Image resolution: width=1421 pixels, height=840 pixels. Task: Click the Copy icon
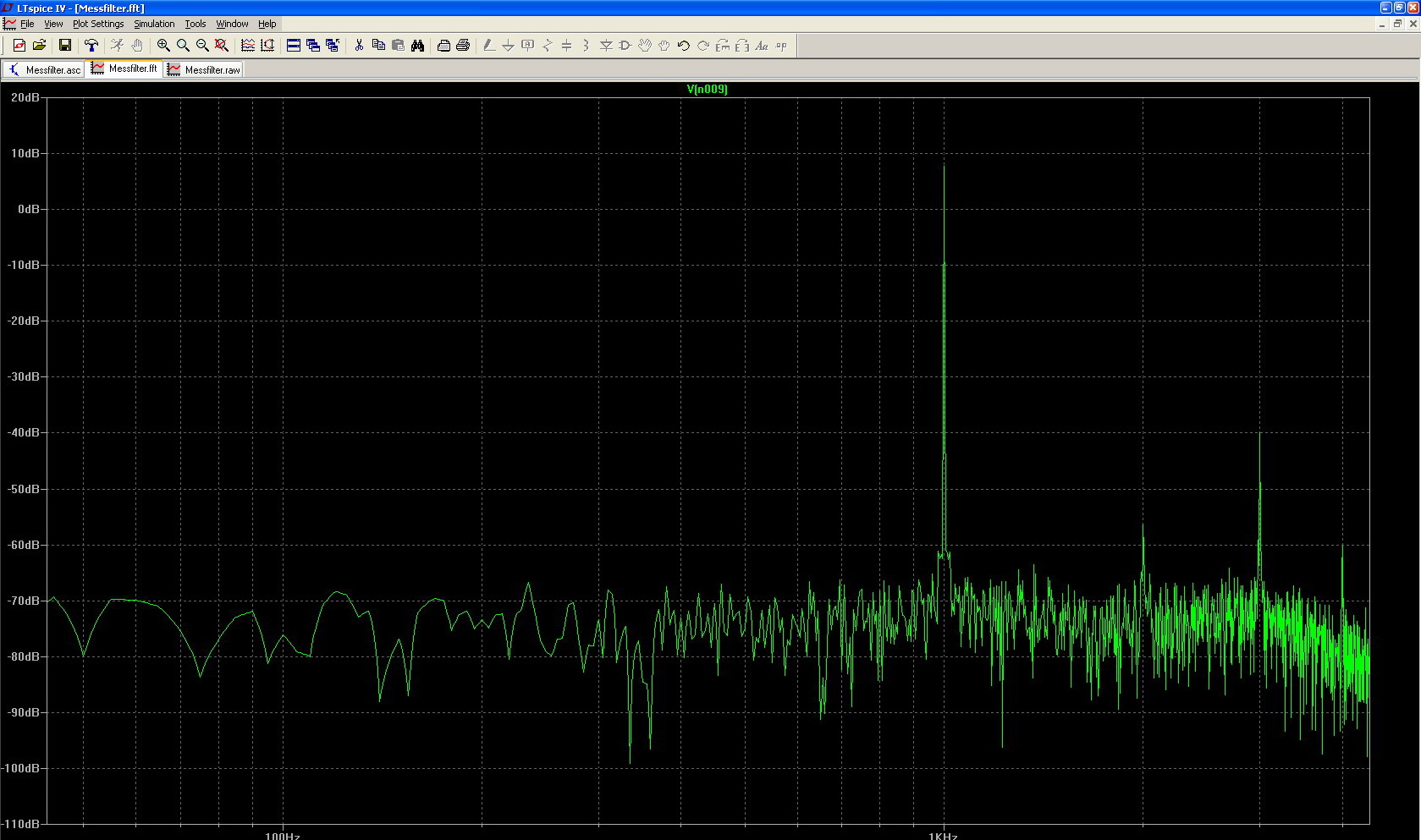pos(378,46)
